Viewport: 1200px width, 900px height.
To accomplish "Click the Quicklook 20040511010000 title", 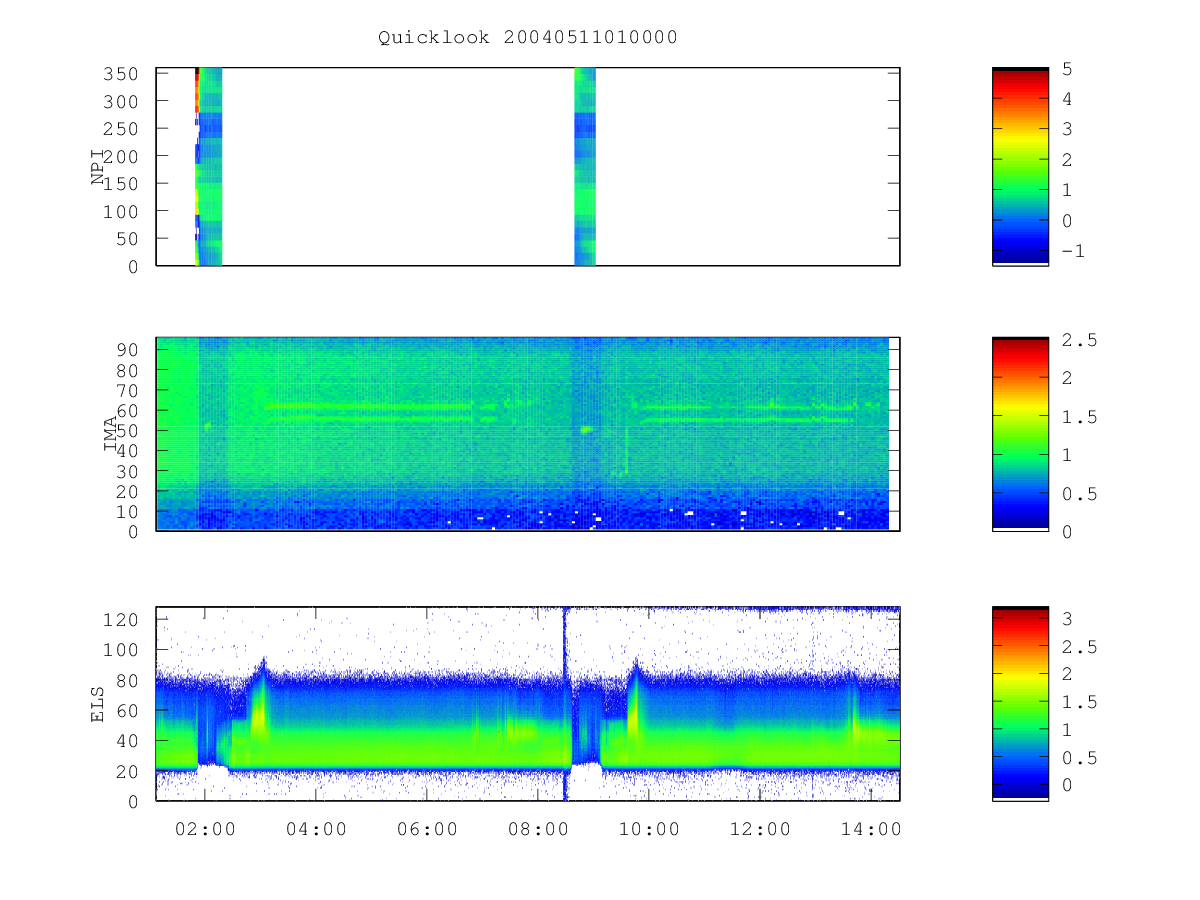I will (x=528, y=38).
